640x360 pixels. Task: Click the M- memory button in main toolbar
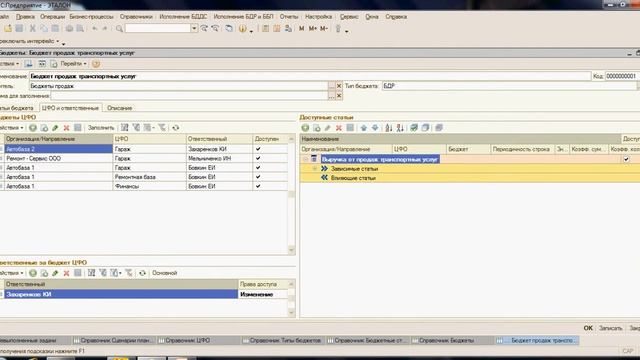pos(324,29)
